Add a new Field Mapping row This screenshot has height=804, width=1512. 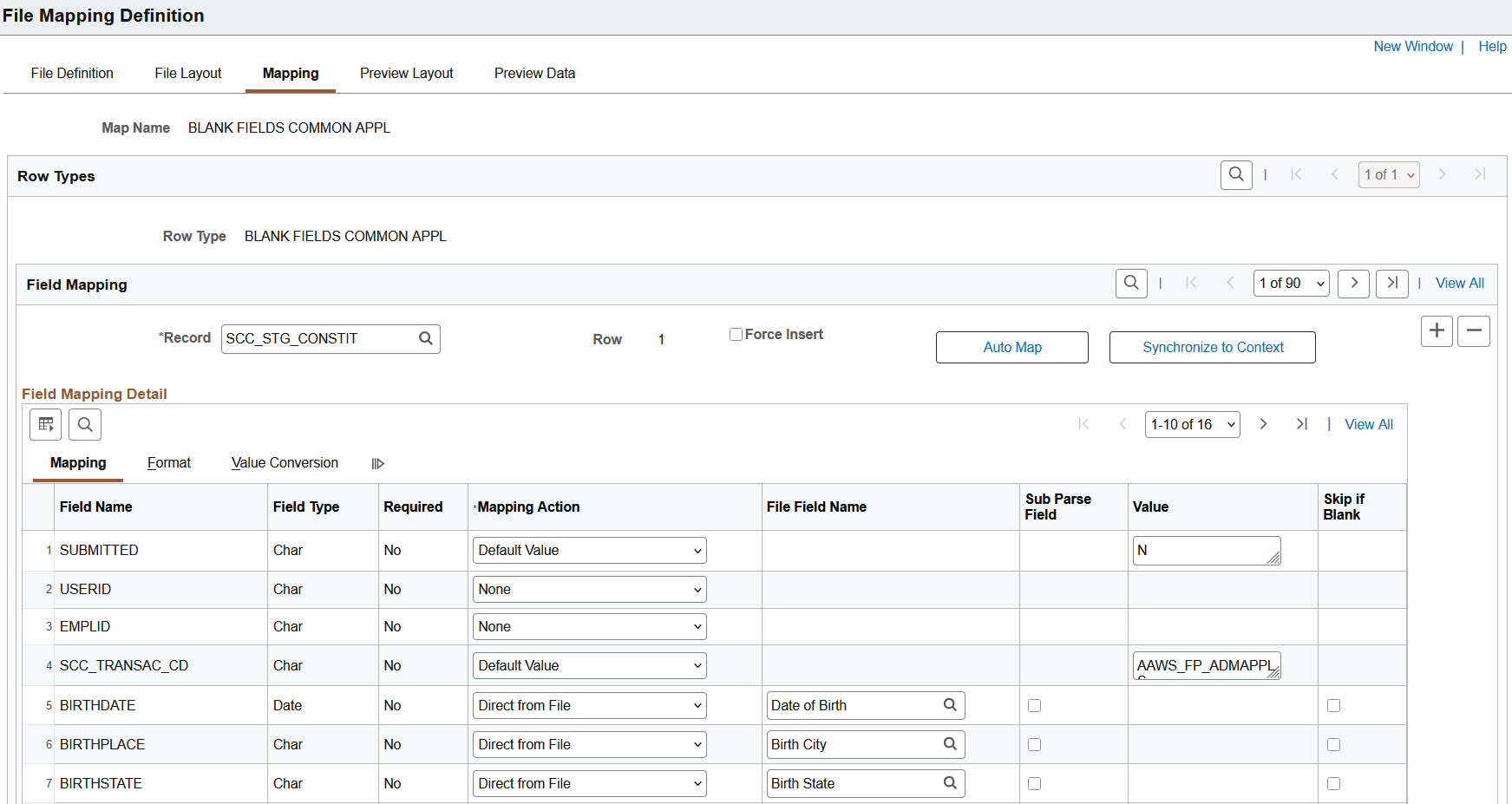click(1437, 331)
